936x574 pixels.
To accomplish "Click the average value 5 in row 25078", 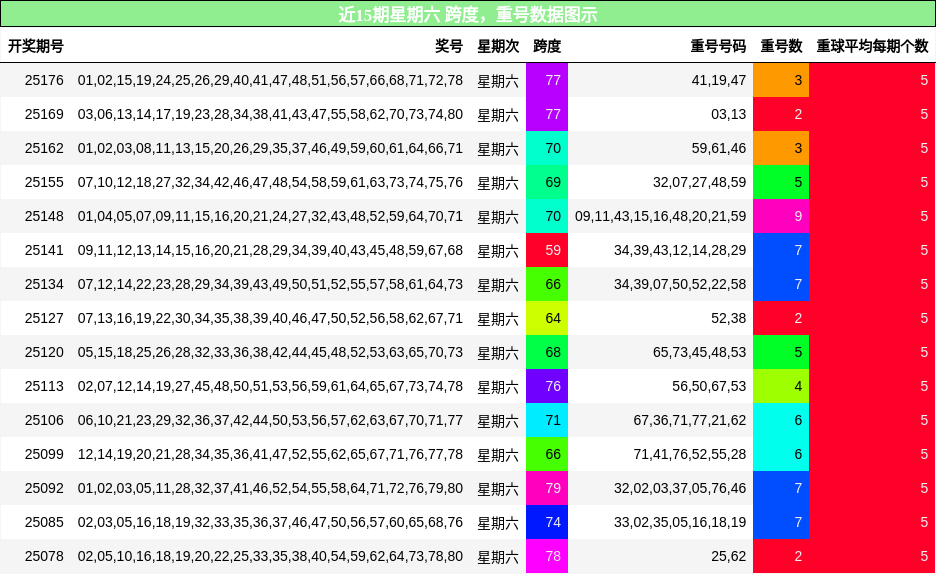I will pyautogui.click(x=872, y=556).
